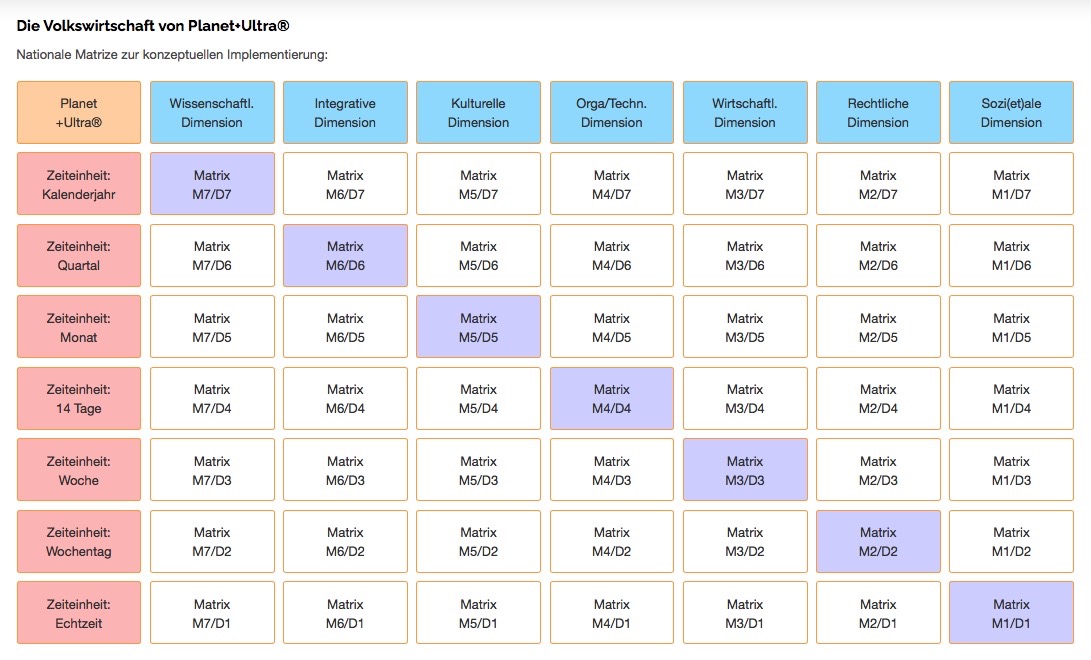The height and width of the screenshot is (660, 1091).
Task: Open highlighted cell Matrix M2/D2
Action: point(878,541)
